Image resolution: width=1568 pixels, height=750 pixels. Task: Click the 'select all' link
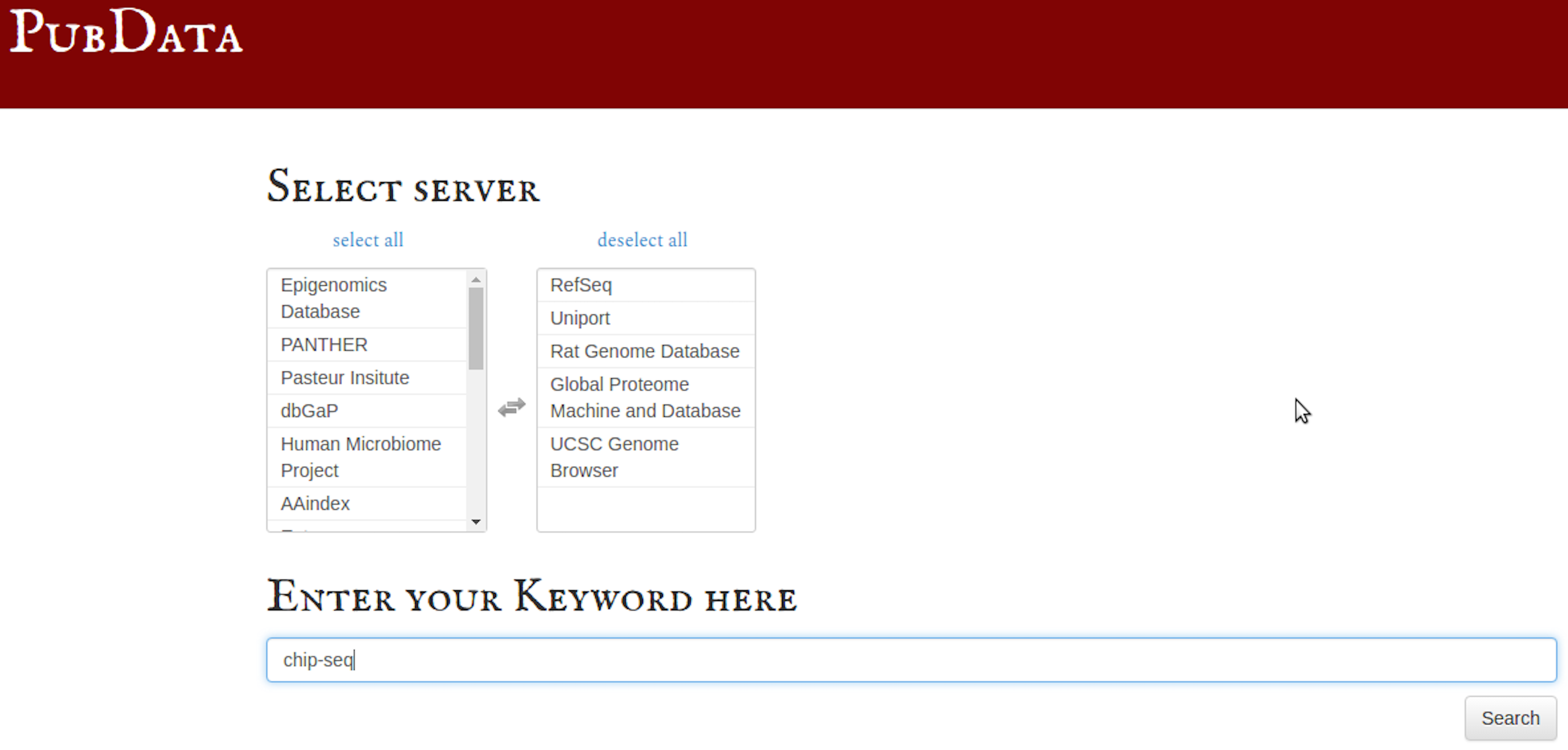click(x=368, y=240)
